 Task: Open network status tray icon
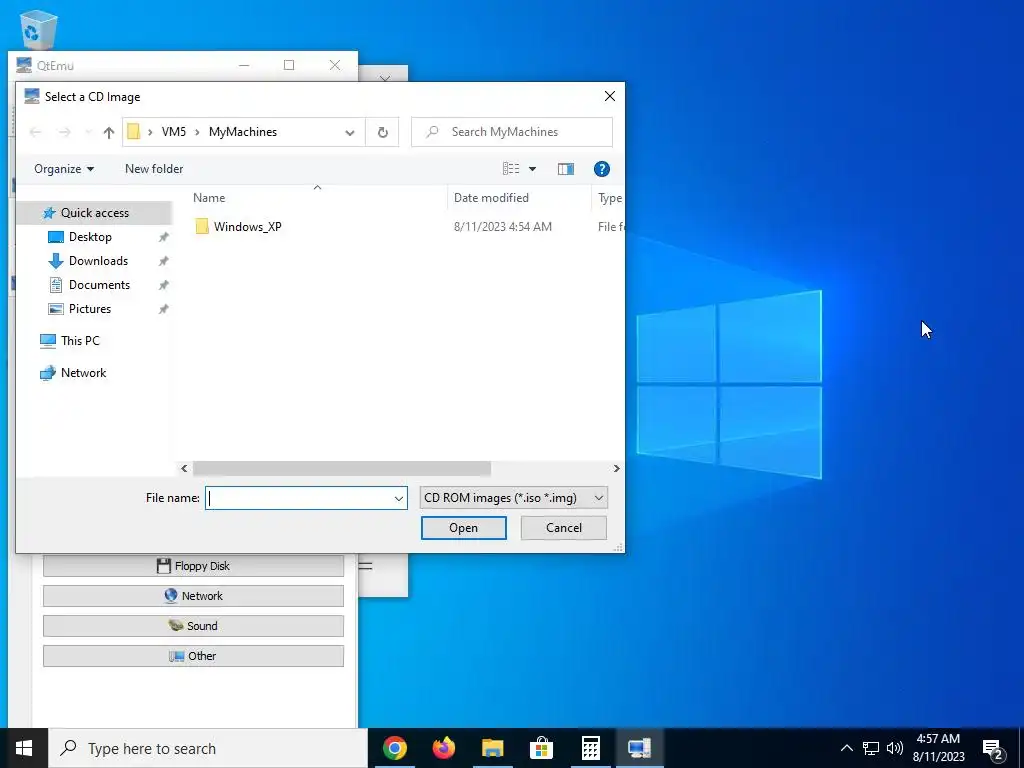(x=871, y=748)
